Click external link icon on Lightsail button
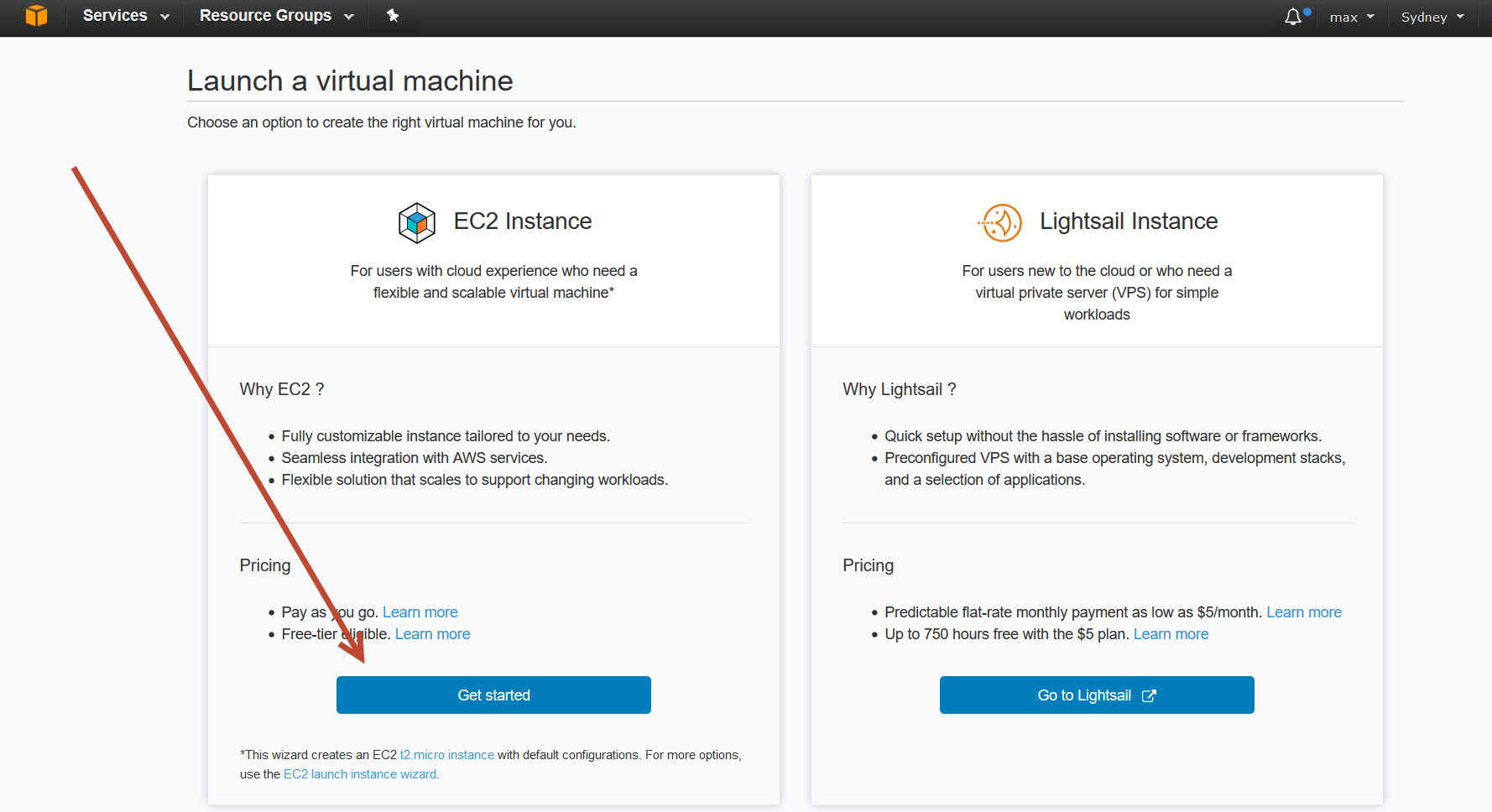This screenshot has height=812, width=1492. pyautogui.click(x=1149, y=695)
